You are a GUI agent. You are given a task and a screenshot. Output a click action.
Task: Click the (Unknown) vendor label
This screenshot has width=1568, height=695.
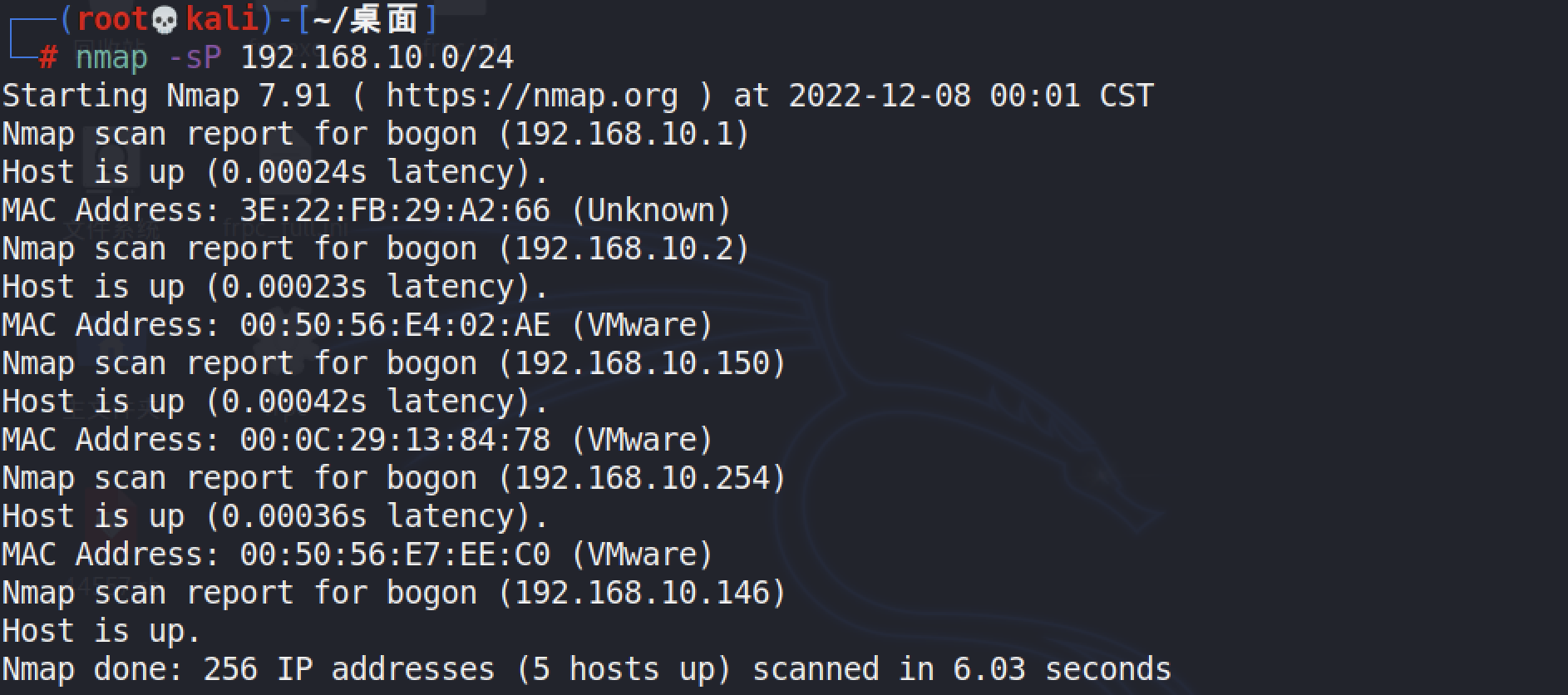tap(651, 210)
